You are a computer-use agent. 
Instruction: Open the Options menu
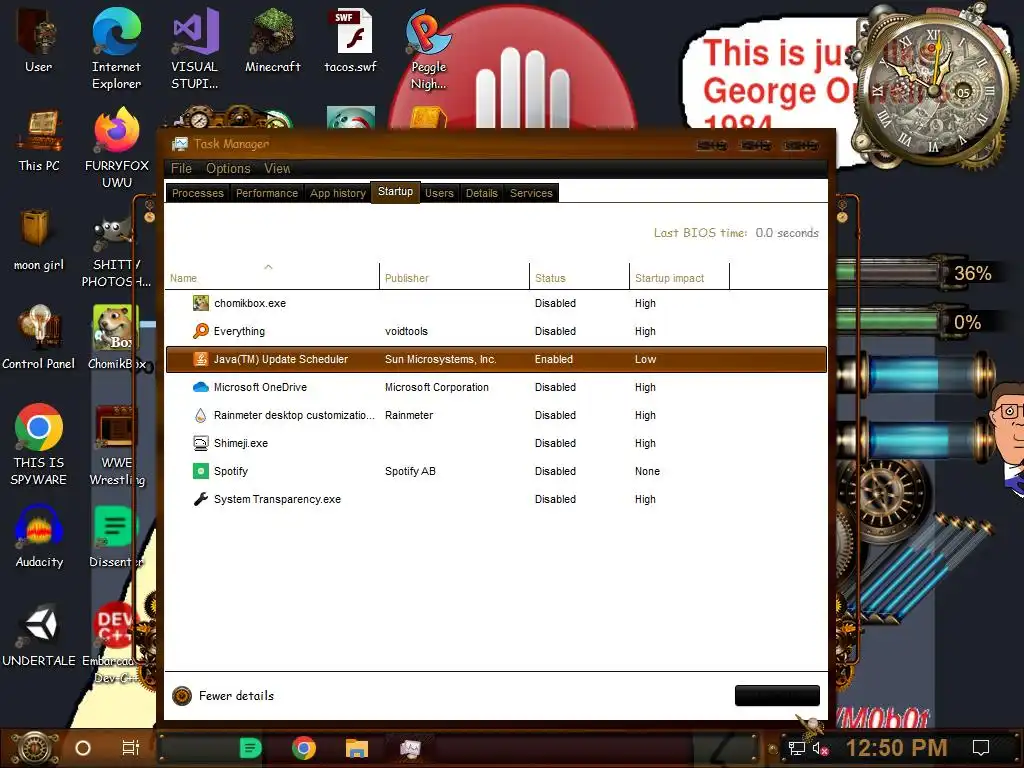click(228, 168)
